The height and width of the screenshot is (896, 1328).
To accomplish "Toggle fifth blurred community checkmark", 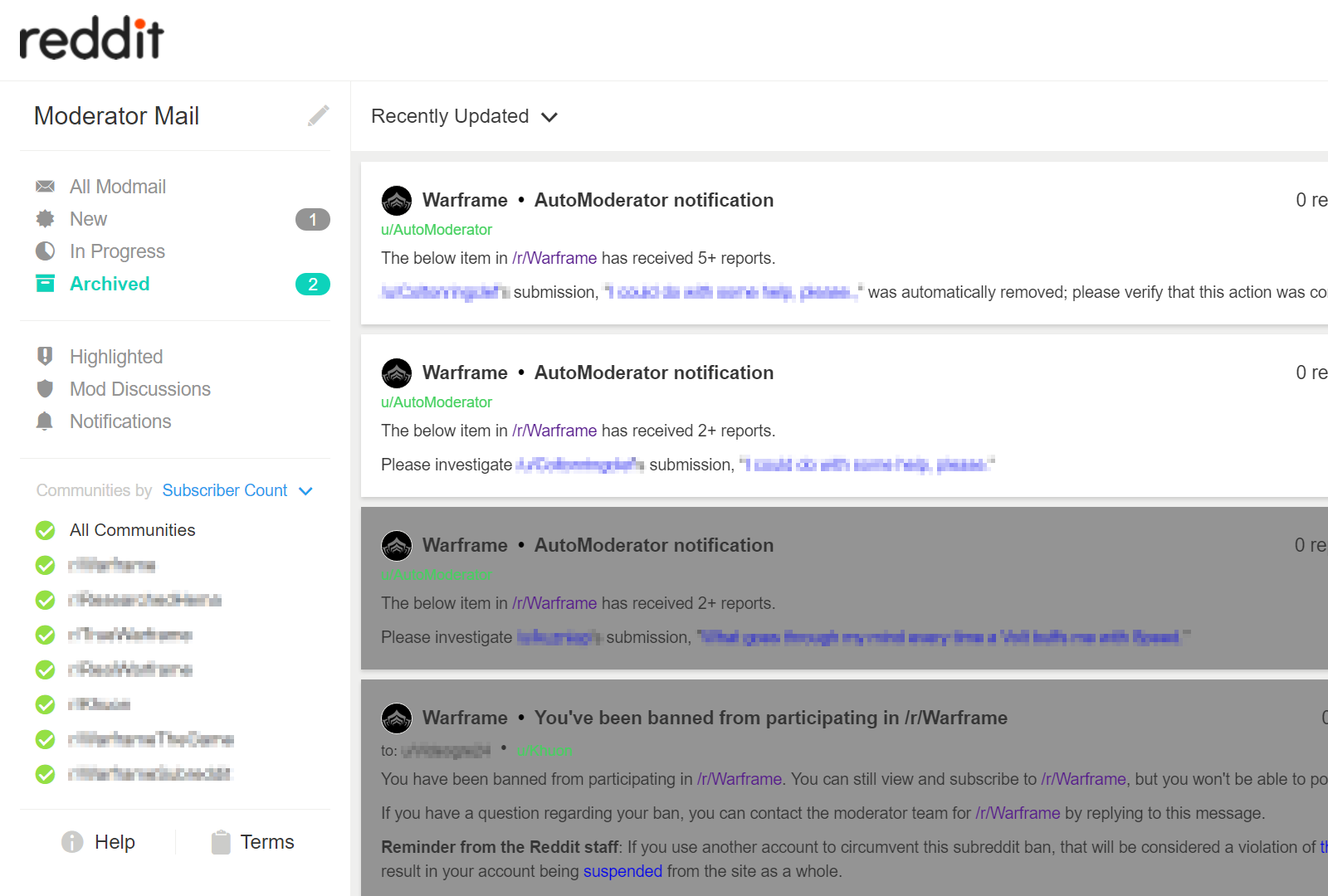I will point(46,704).
